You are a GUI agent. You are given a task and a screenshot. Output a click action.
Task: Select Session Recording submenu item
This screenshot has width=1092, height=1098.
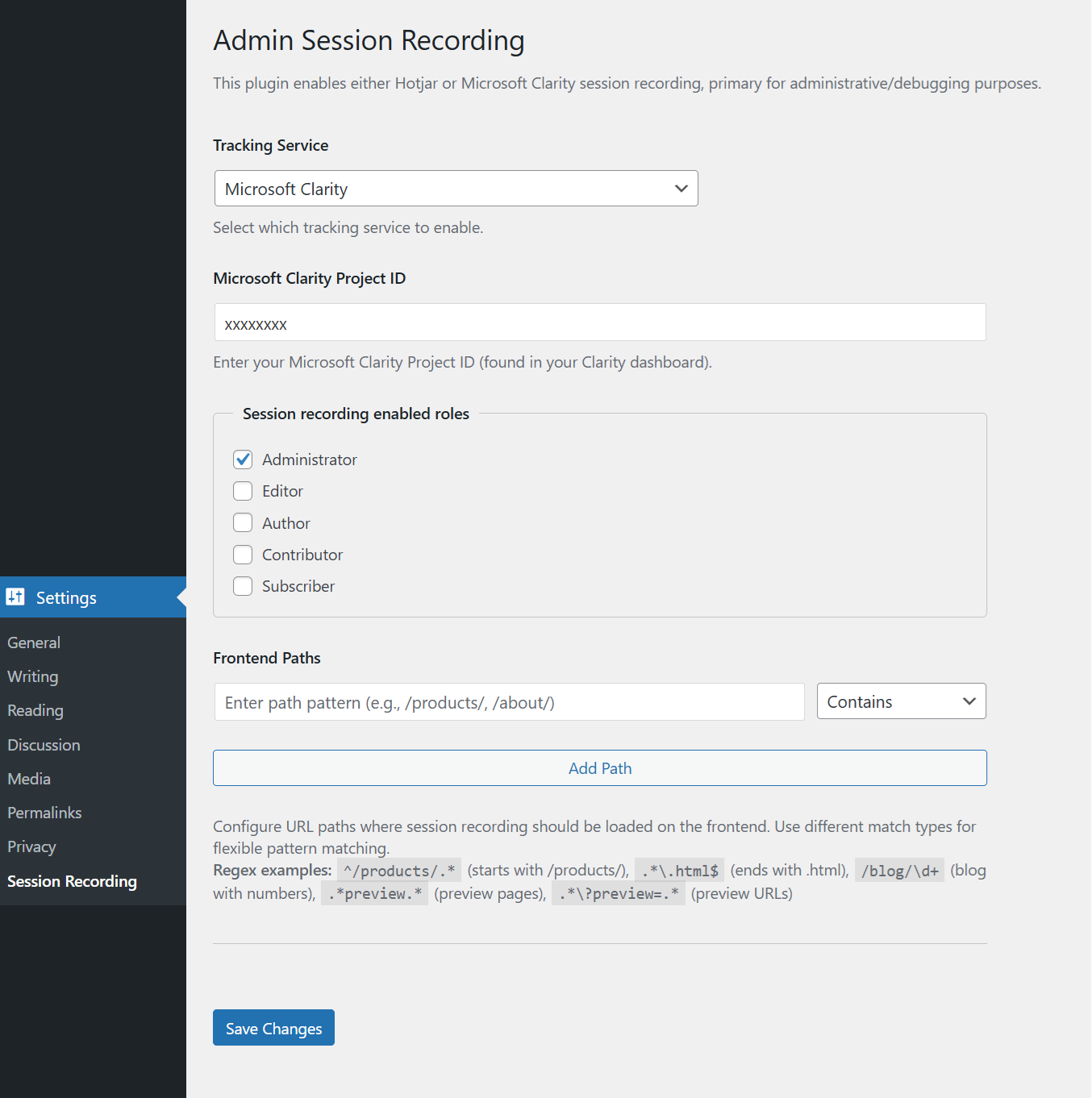click(72, 881)
